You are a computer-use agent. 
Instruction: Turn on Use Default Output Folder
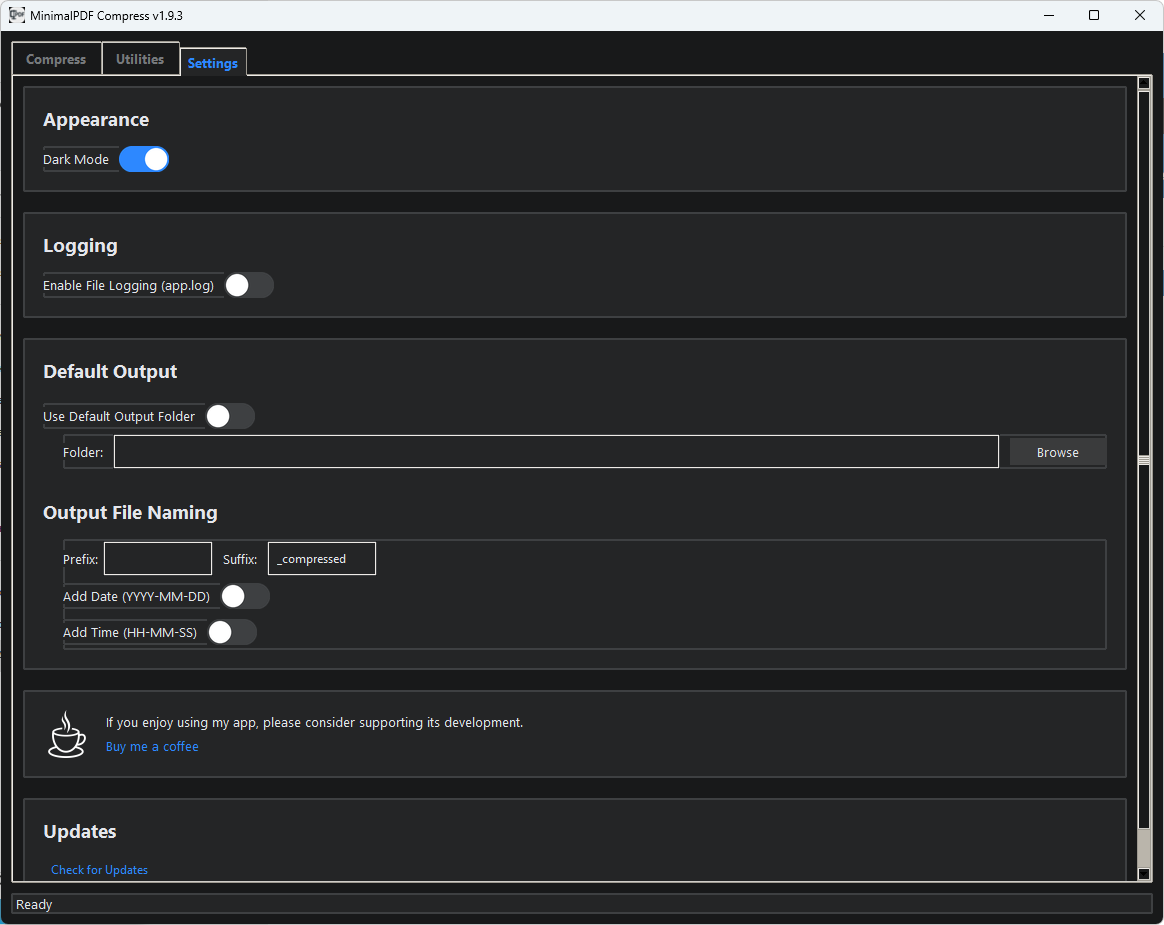tap(230, 416)
